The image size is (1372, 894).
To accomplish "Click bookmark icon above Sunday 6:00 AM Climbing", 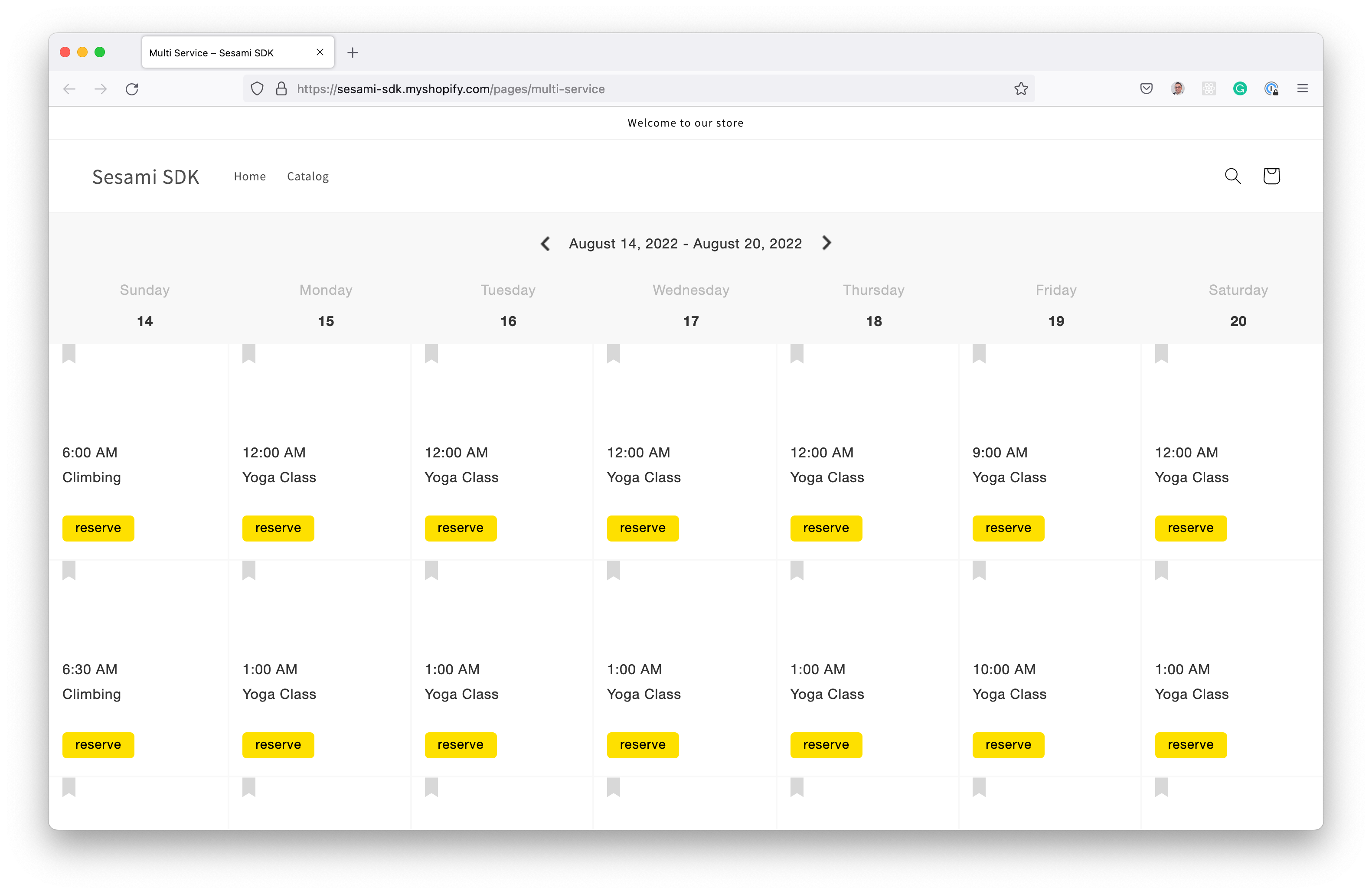I will [69, 353].
